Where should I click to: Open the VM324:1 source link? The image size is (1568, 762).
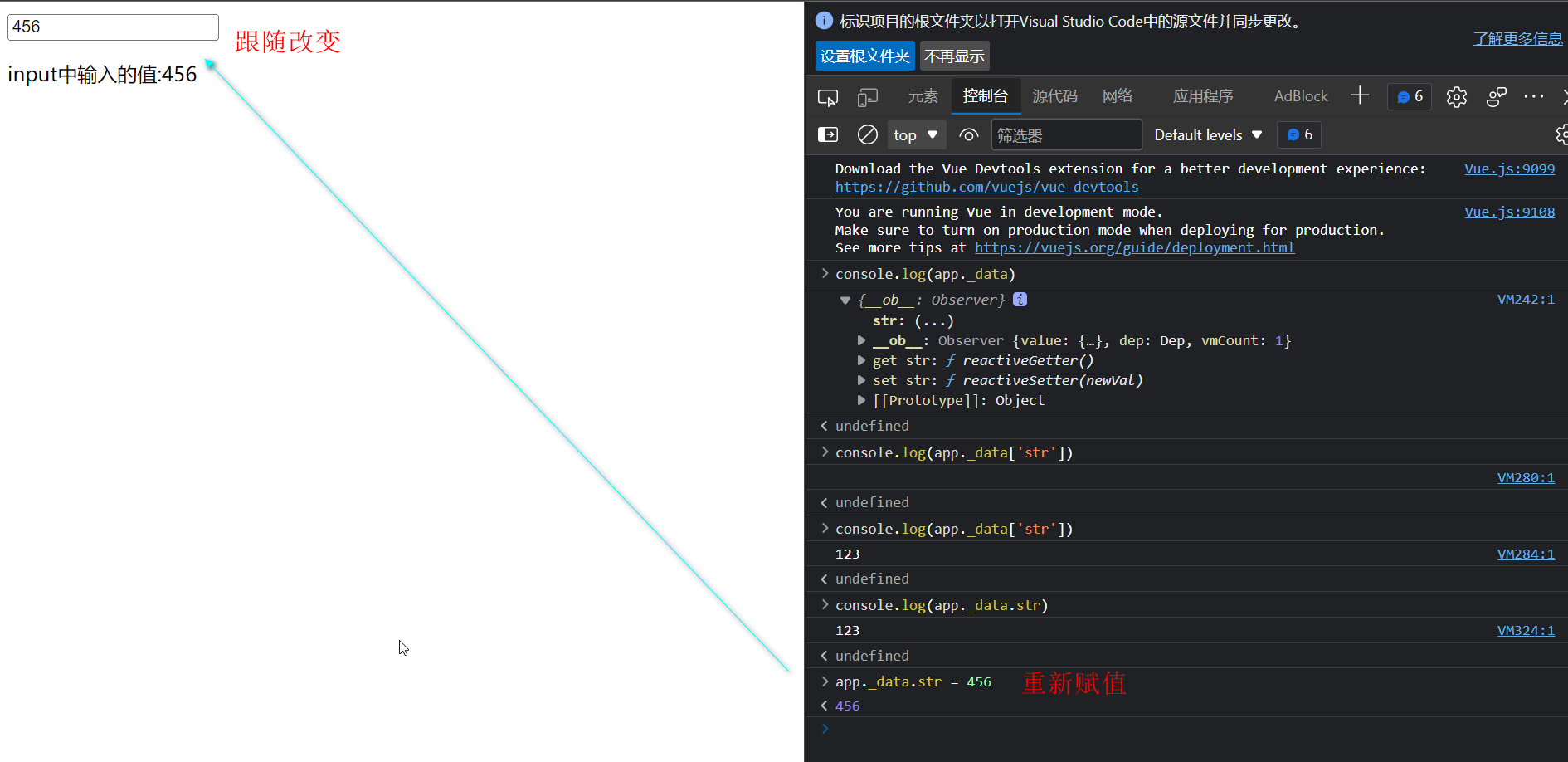pos(1526,630)
